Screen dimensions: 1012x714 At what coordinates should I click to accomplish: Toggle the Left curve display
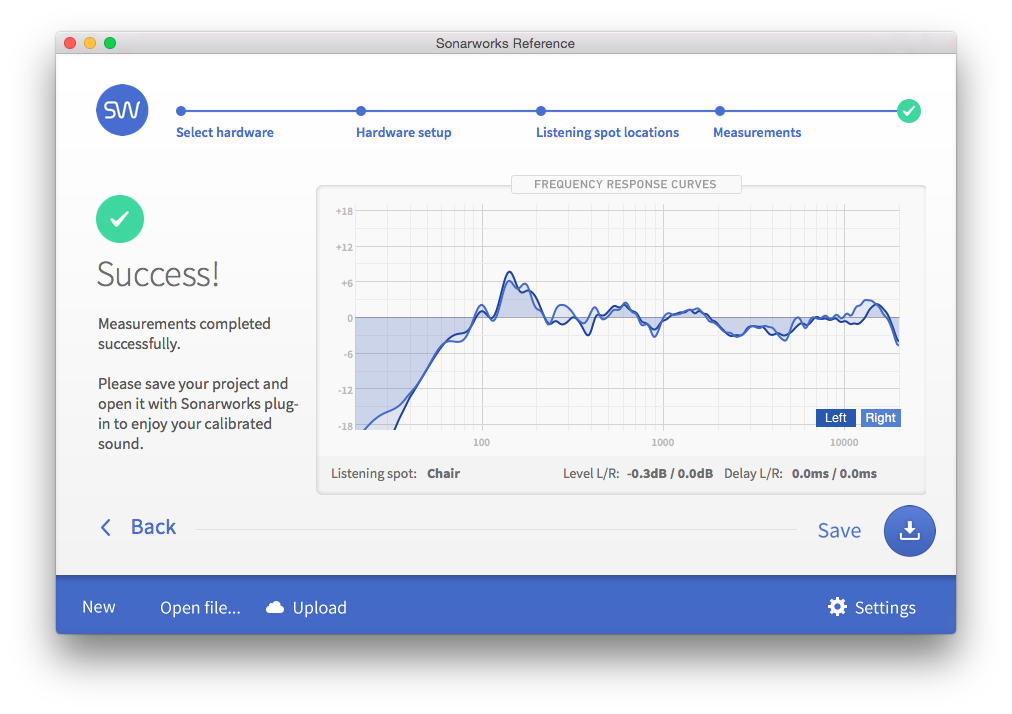pos(835,418)
